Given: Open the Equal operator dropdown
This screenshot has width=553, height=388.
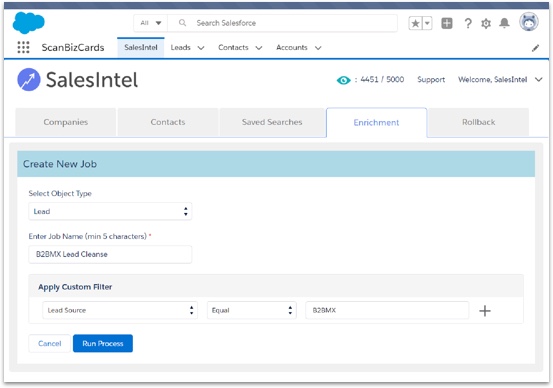Looking at the screenshot, I should pyautogui.click(x=252, y=310).
